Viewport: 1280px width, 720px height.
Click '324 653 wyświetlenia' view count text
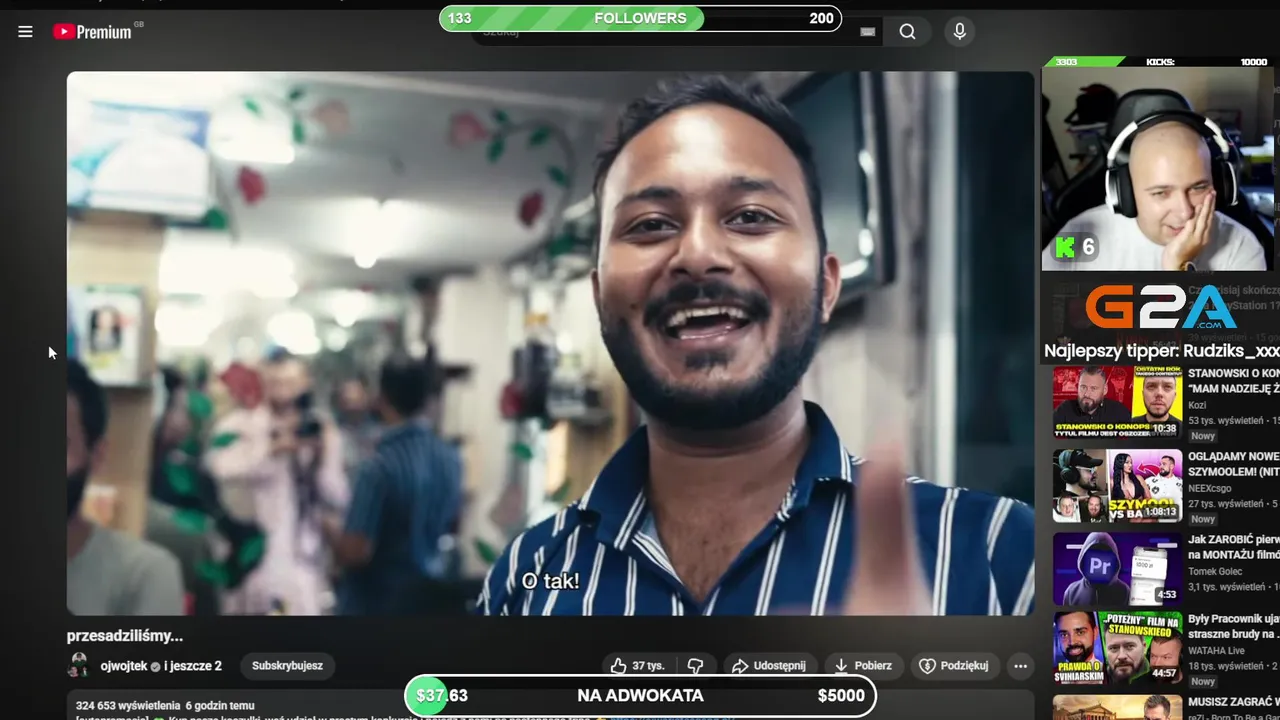pyautogui.click(x=127, y=705)
